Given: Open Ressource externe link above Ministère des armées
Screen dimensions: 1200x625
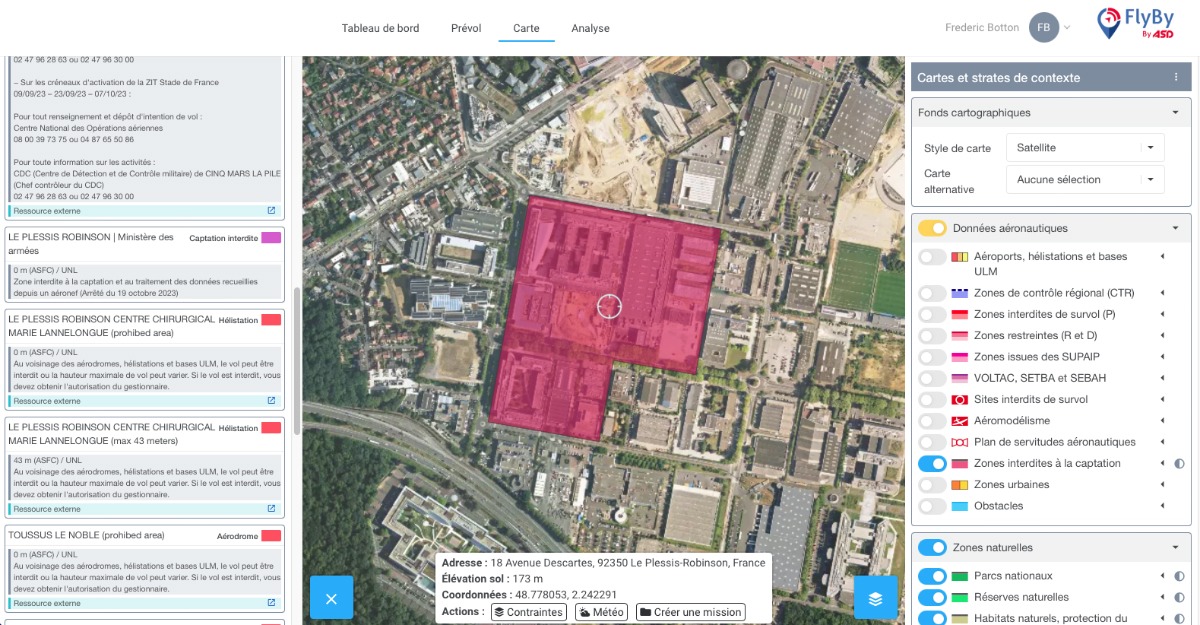Looking at the screenshot, I should tap(146, 211).
